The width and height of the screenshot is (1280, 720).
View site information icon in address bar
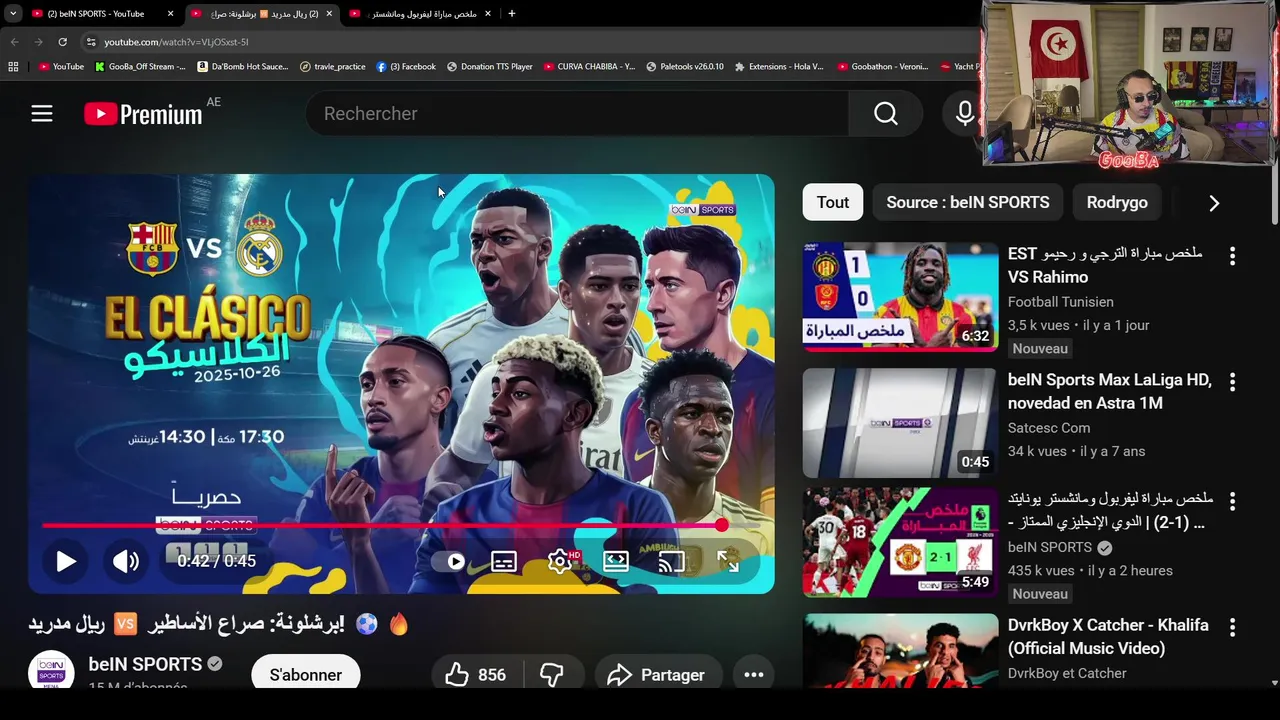91,42
